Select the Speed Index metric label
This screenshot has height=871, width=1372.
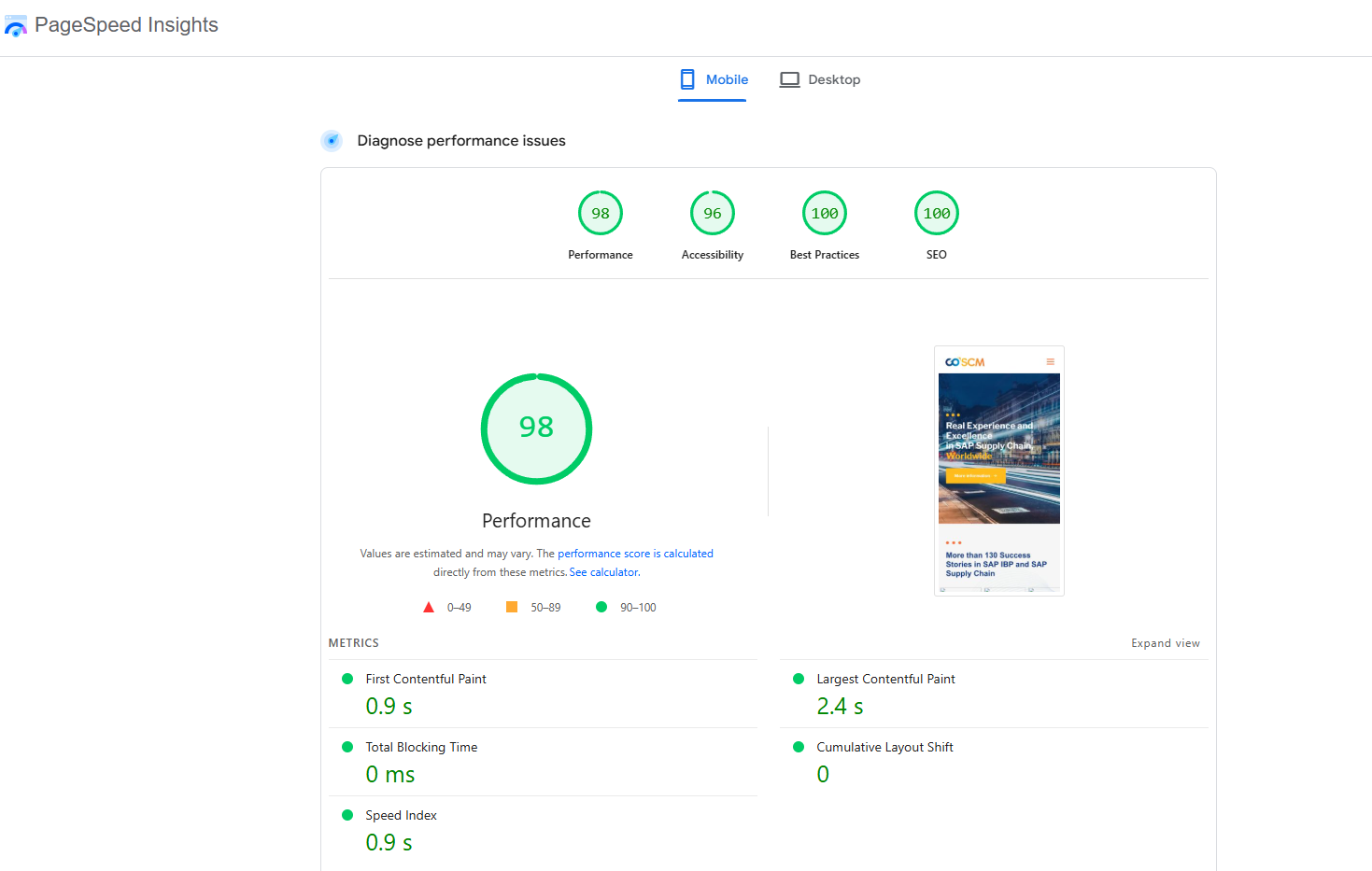pyautogui.click(x=401, y=815)
